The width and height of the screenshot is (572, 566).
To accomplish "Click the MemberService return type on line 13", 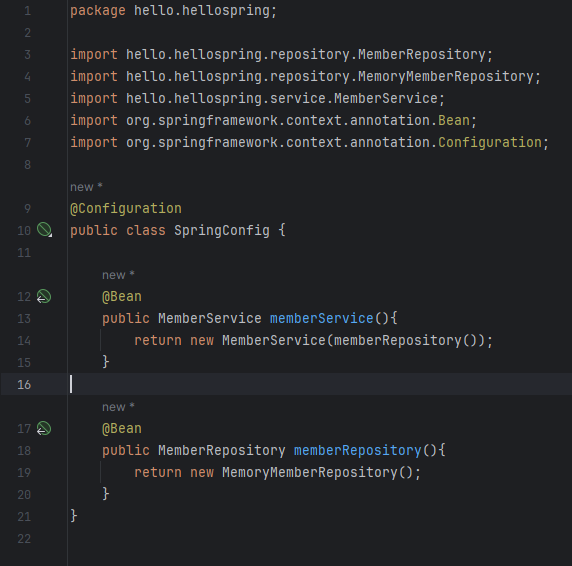I will point(210,318).
